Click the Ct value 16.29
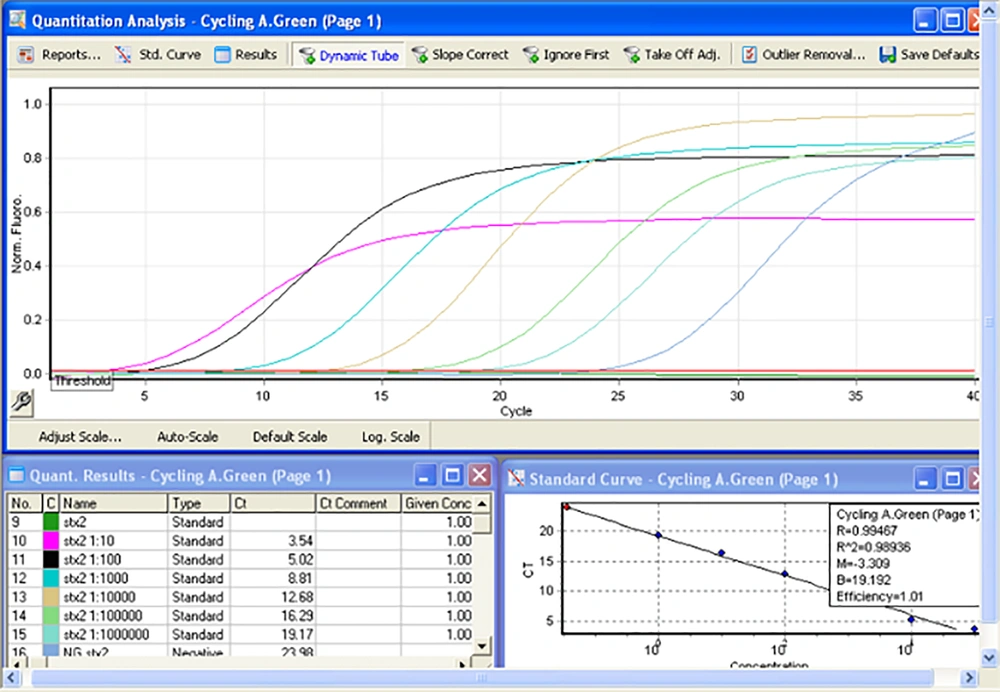 [x=297, y=615]
